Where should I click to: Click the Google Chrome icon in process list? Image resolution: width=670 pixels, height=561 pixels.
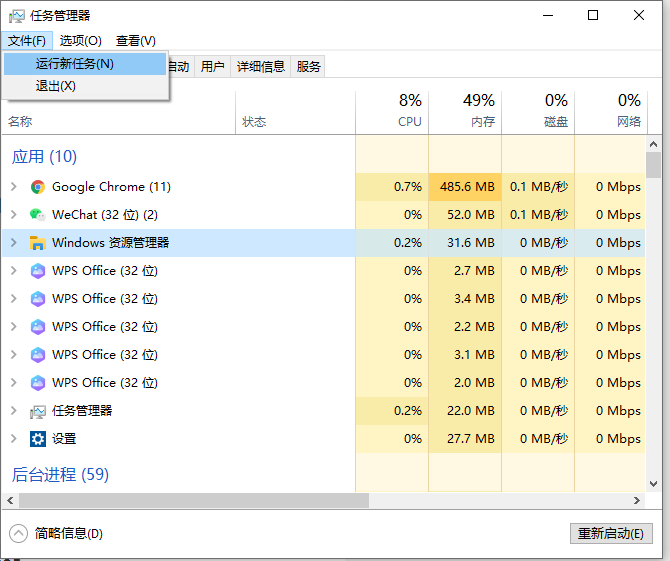tap(38, 187)
